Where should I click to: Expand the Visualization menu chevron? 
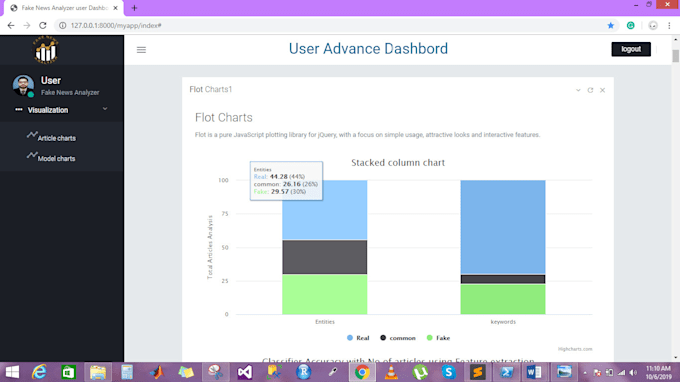[x=105, y=109]
